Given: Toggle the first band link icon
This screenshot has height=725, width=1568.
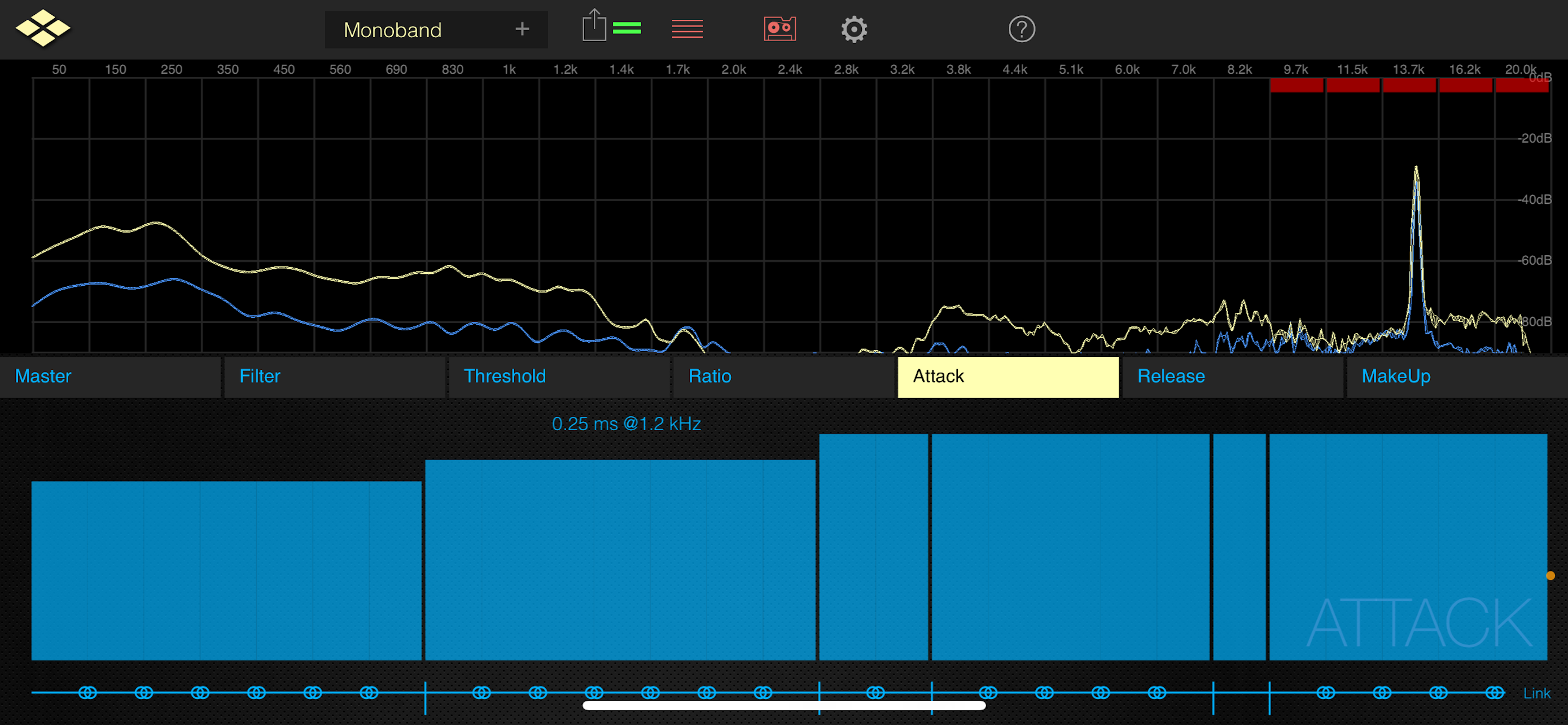Looking at the screenshot, I should pos(87,692).
